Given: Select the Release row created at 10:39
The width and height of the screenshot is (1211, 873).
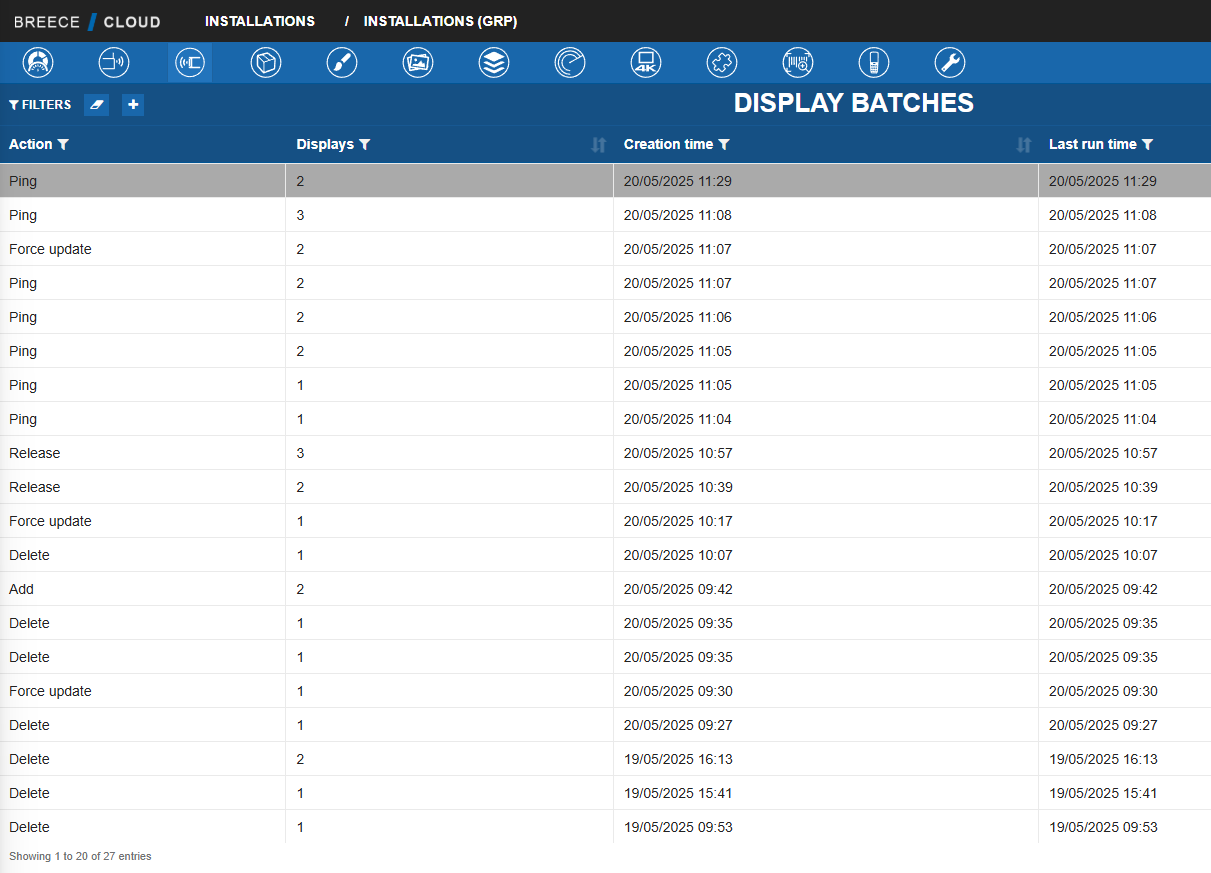Looking at the screenshot, I should 605,487.
